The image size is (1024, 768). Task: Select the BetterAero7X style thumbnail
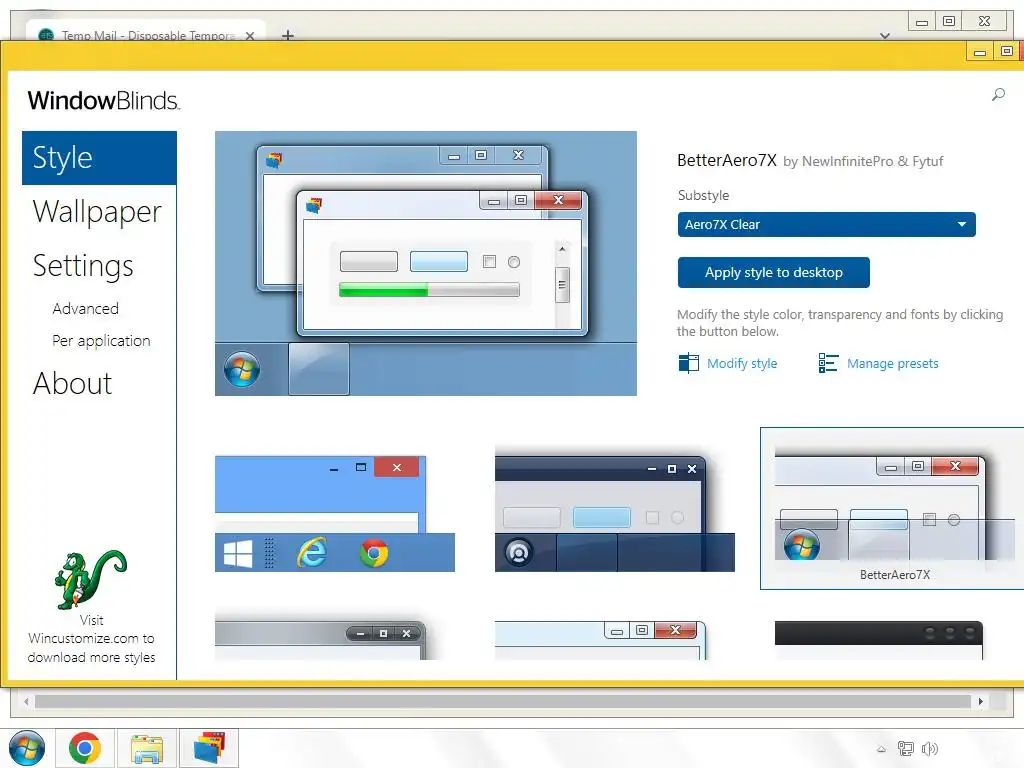[892, 509]
